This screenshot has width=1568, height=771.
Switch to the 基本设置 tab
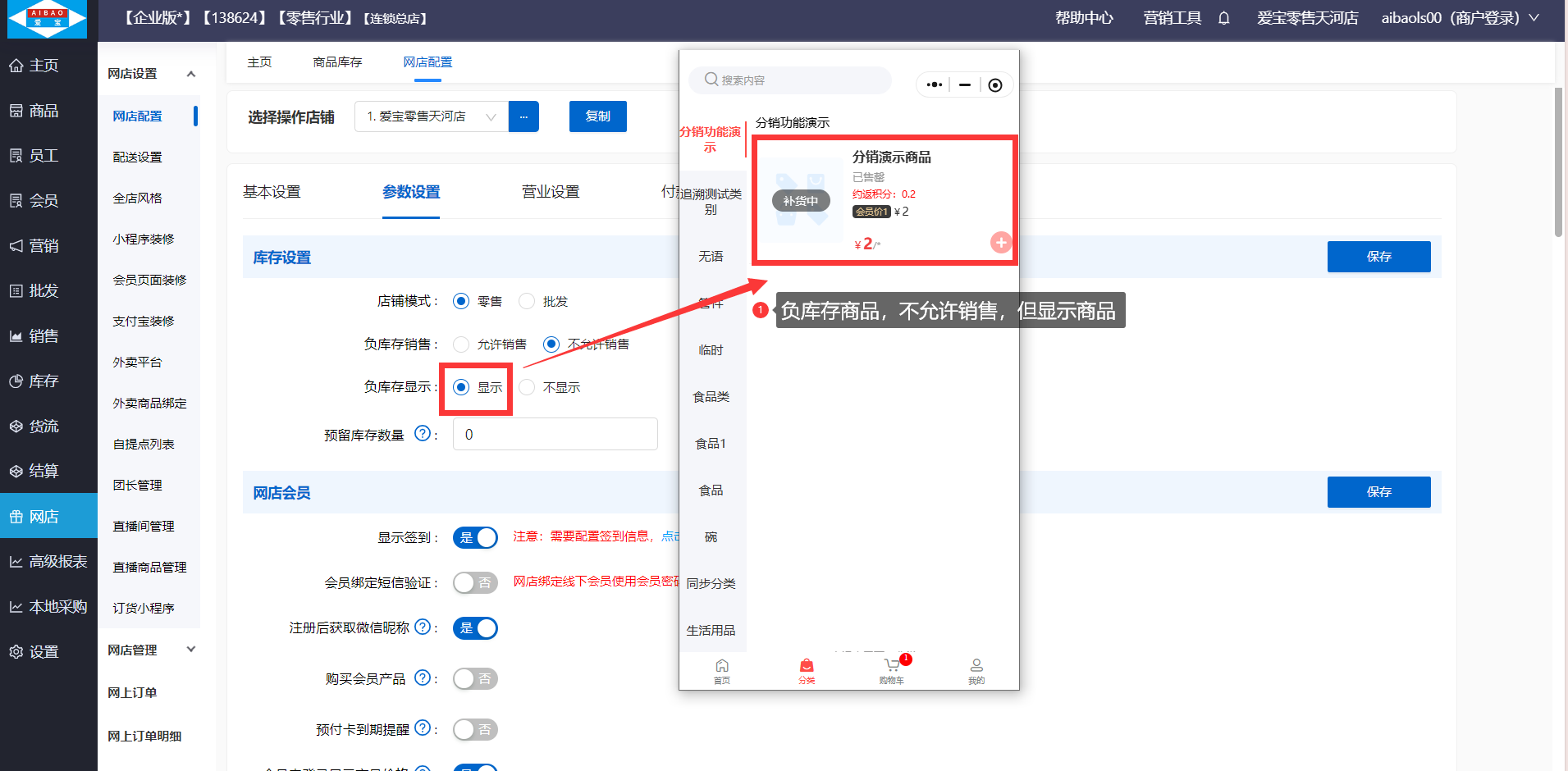pos(272,192)
